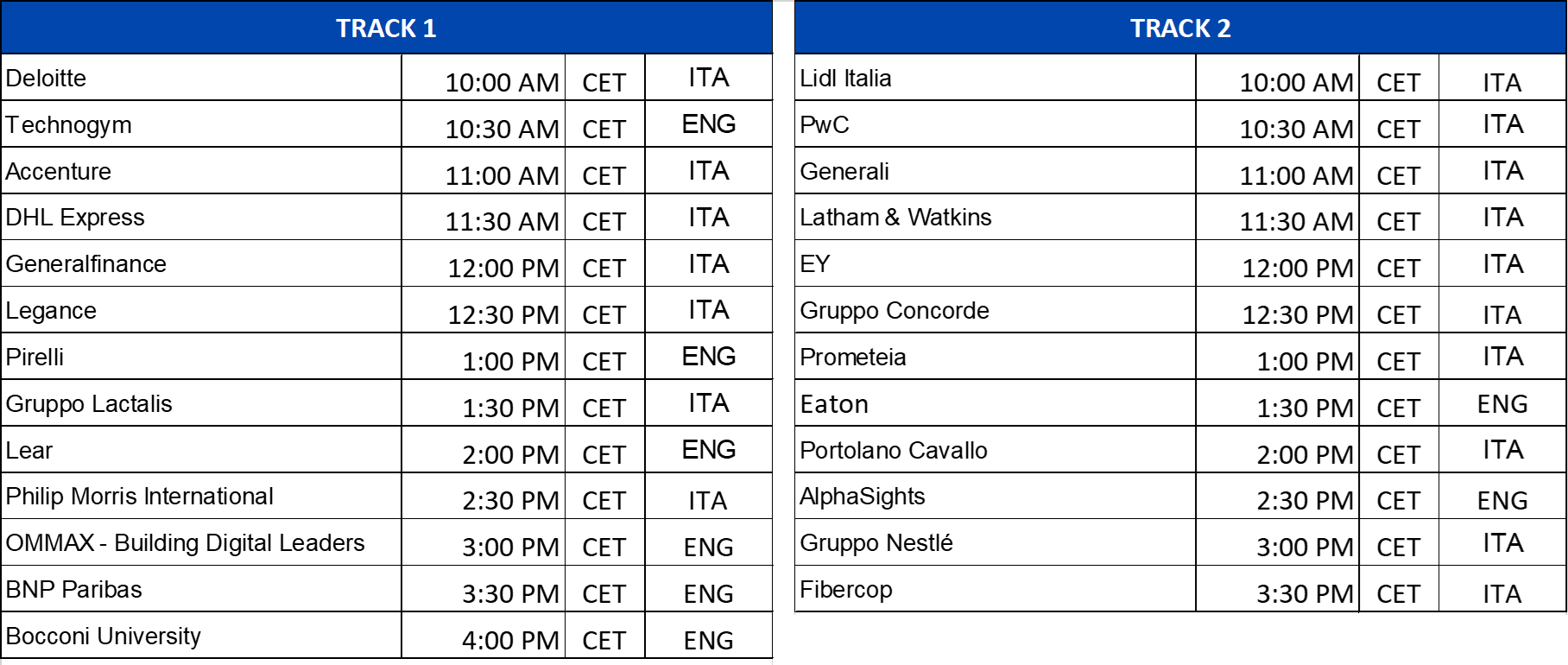Click the Bocconi University entry
The height and width of the screenshot is (665, 1568).
pos(104,636)
